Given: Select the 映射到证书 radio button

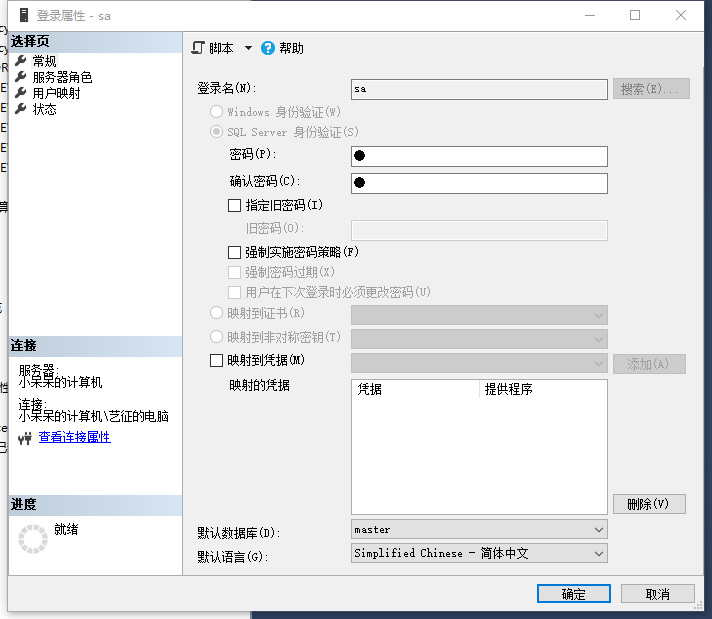Looking at the screenshot, I should tap(216, 312).
